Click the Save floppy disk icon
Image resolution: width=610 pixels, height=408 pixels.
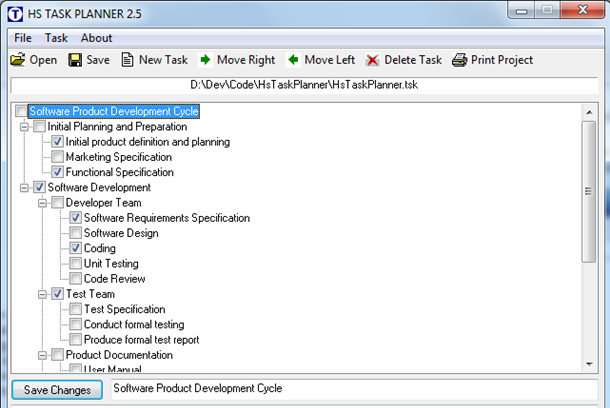click(75, 60)
